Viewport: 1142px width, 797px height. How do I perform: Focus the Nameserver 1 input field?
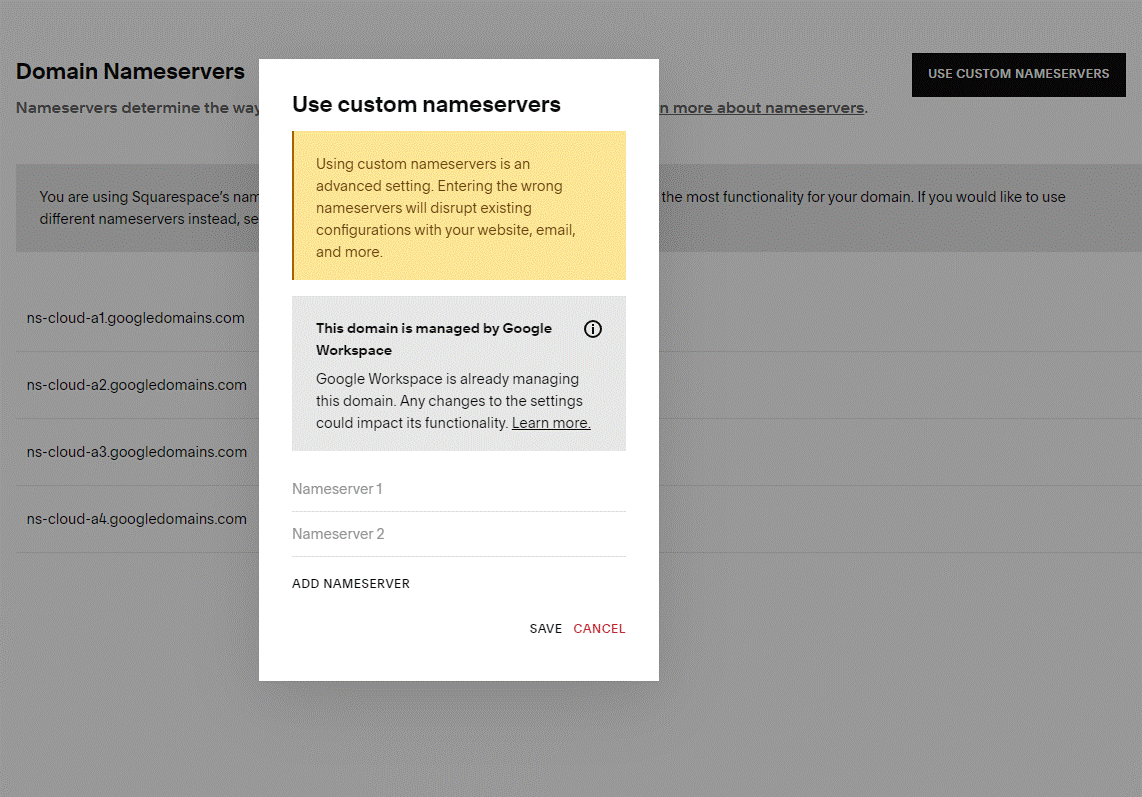(458, 489)
